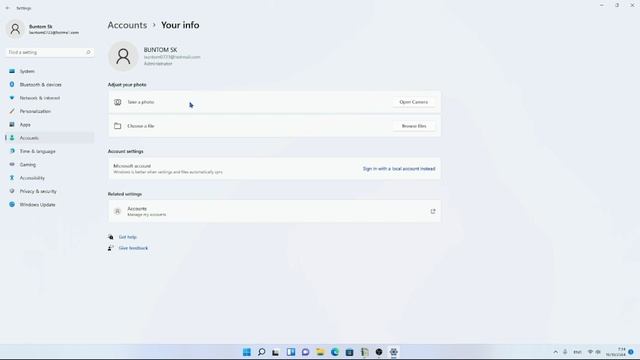Viewport: 640px width, 360px height.
Task: Click the Accounts breadcrumb heading
Action: [x=127, y=25]
